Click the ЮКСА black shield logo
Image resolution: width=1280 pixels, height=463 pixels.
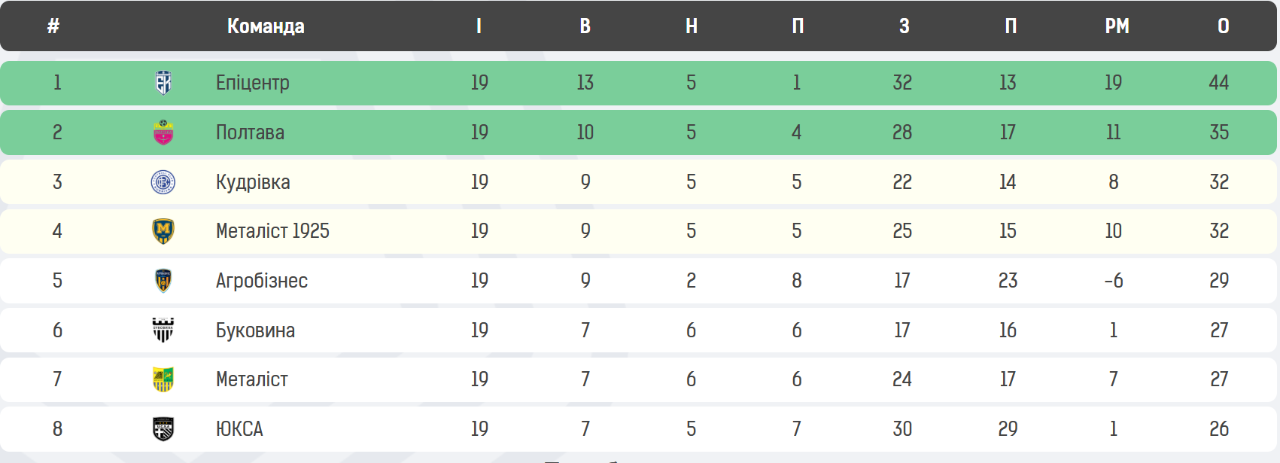[x=163, y=429]
